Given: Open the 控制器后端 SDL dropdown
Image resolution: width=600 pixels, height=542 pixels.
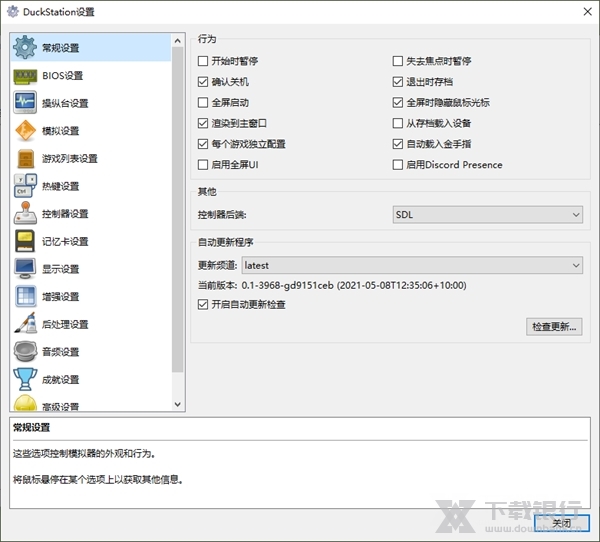Looking at the screenshot, I should [x=488, y=215].
